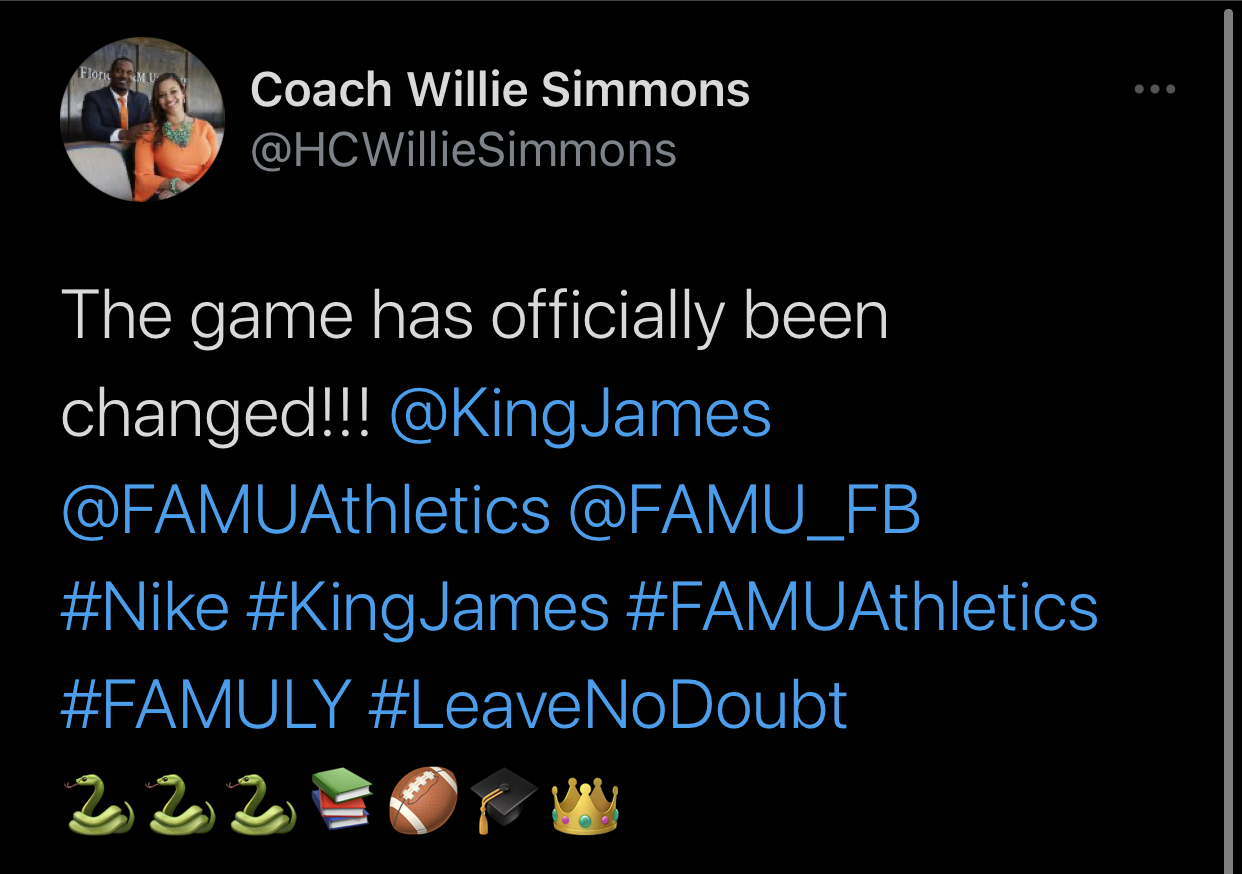Click the snake emoji beside the books
The image size is (1242, 874).
click(265, 803)
